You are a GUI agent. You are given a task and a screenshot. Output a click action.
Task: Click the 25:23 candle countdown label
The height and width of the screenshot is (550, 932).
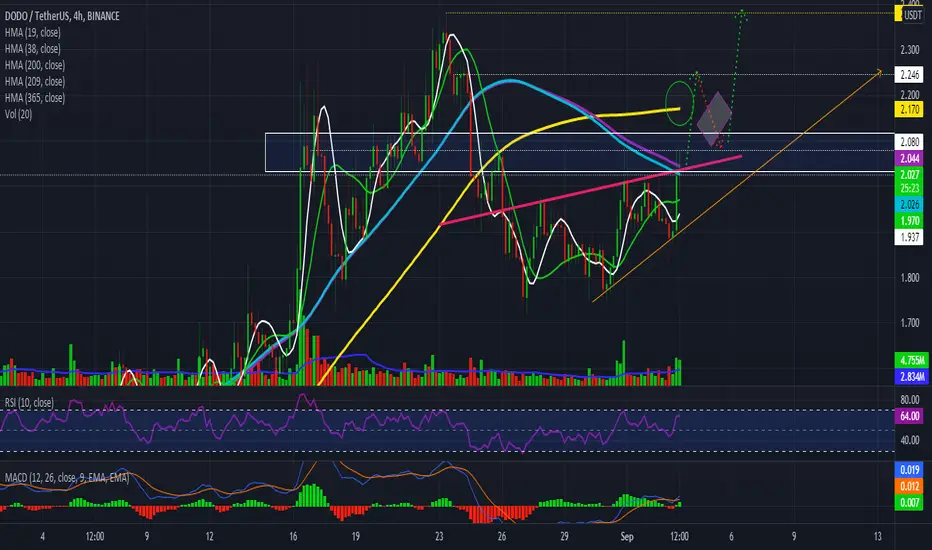pos(909,188)
